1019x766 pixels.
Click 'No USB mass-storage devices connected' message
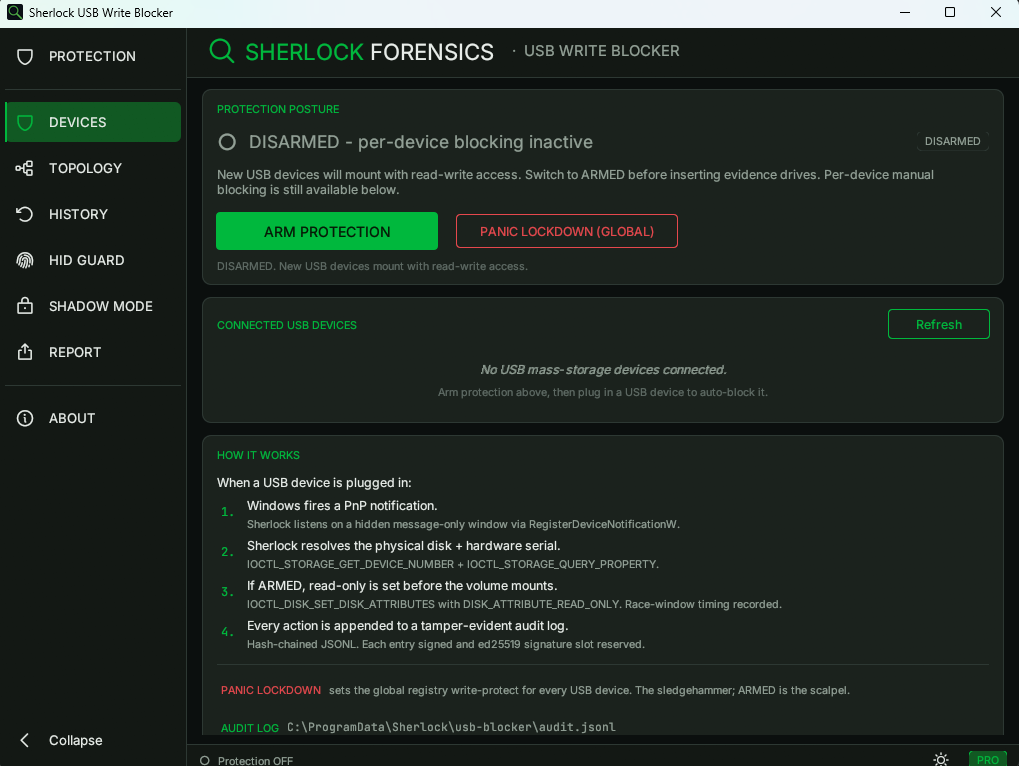point(603,370)
